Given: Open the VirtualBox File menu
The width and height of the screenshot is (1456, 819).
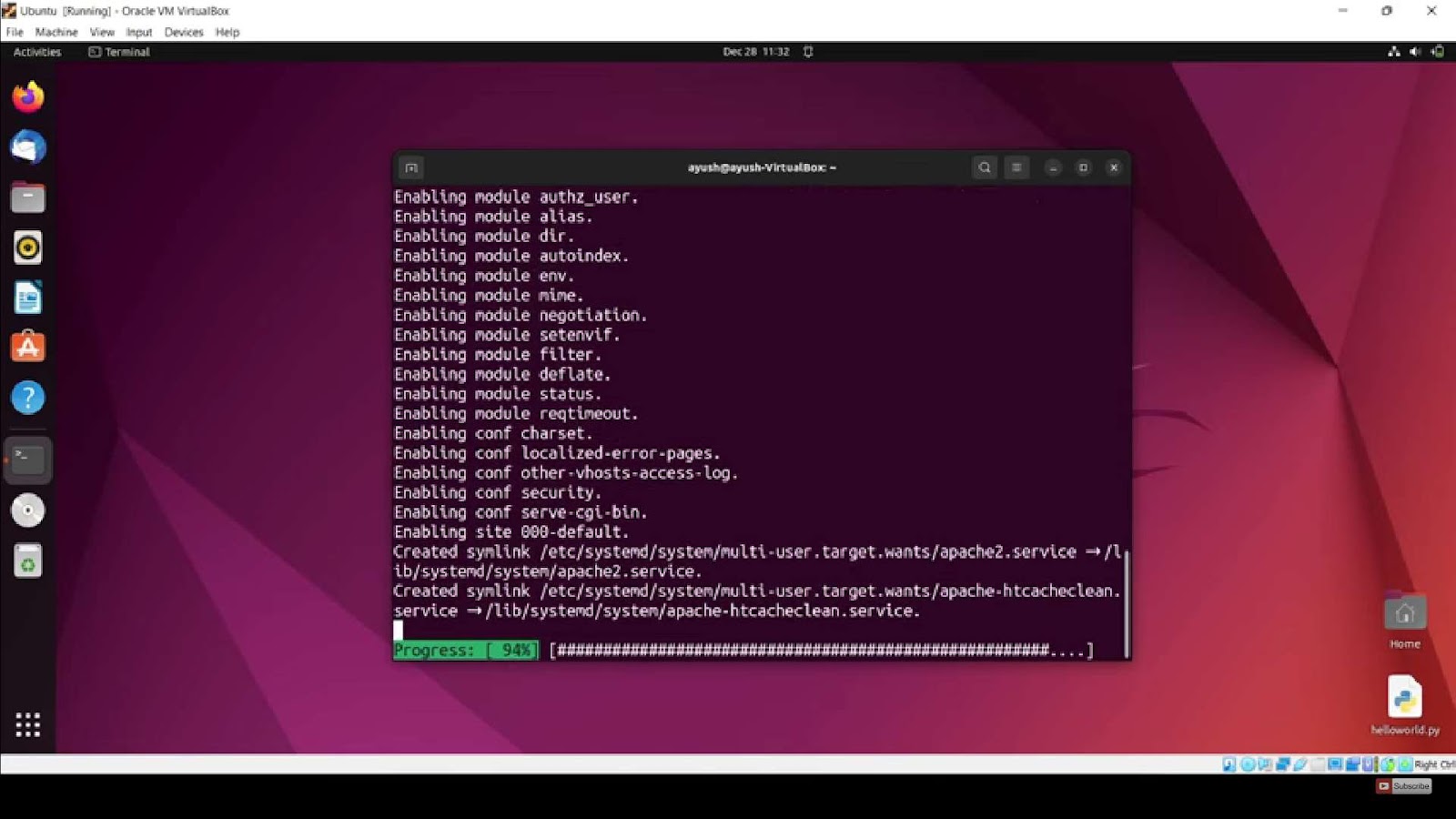Looking at the screenshot, I should coord(15,32).
